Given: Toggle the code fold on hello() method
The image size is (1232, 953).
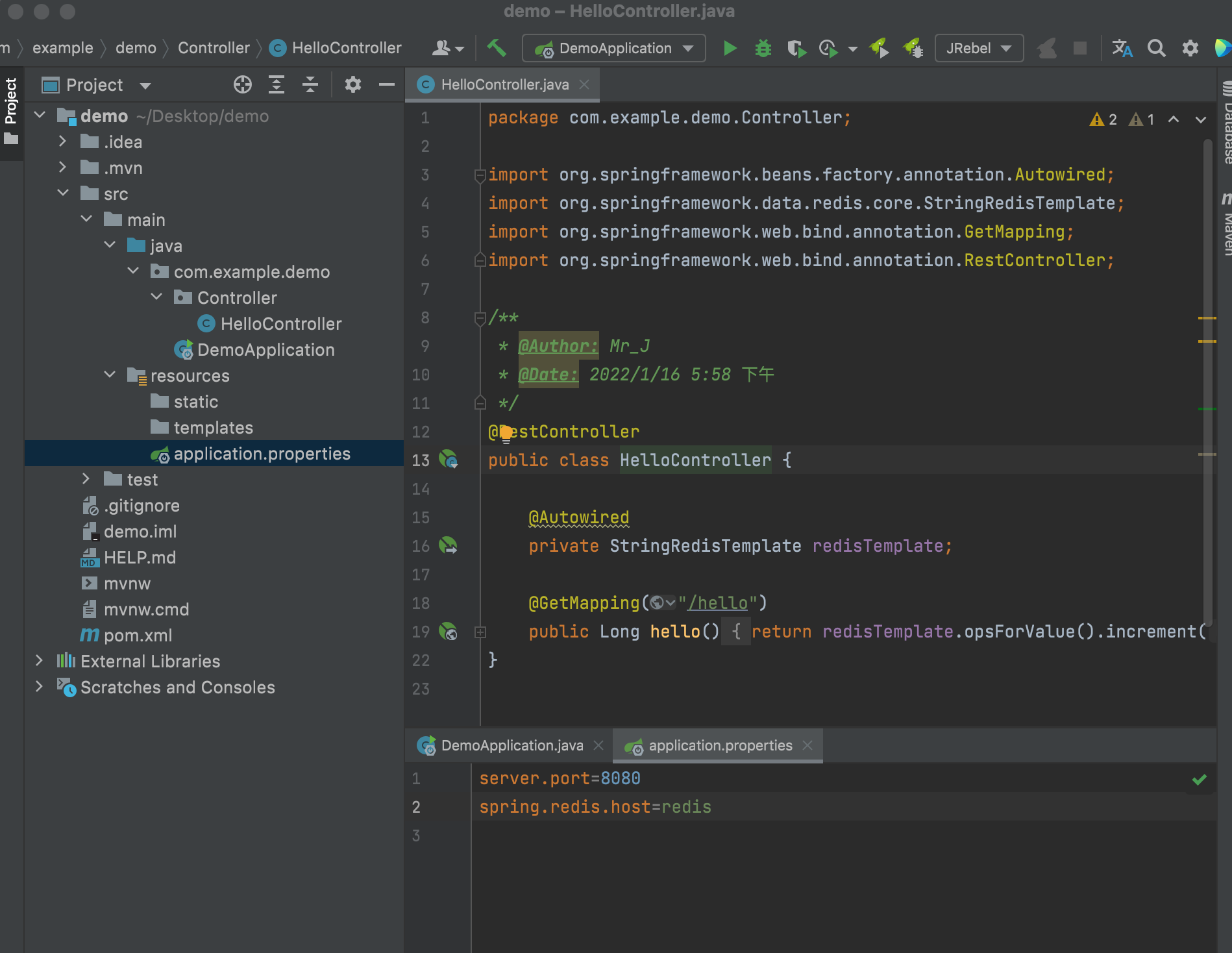Looking at the screenshot, I should 480,632.
